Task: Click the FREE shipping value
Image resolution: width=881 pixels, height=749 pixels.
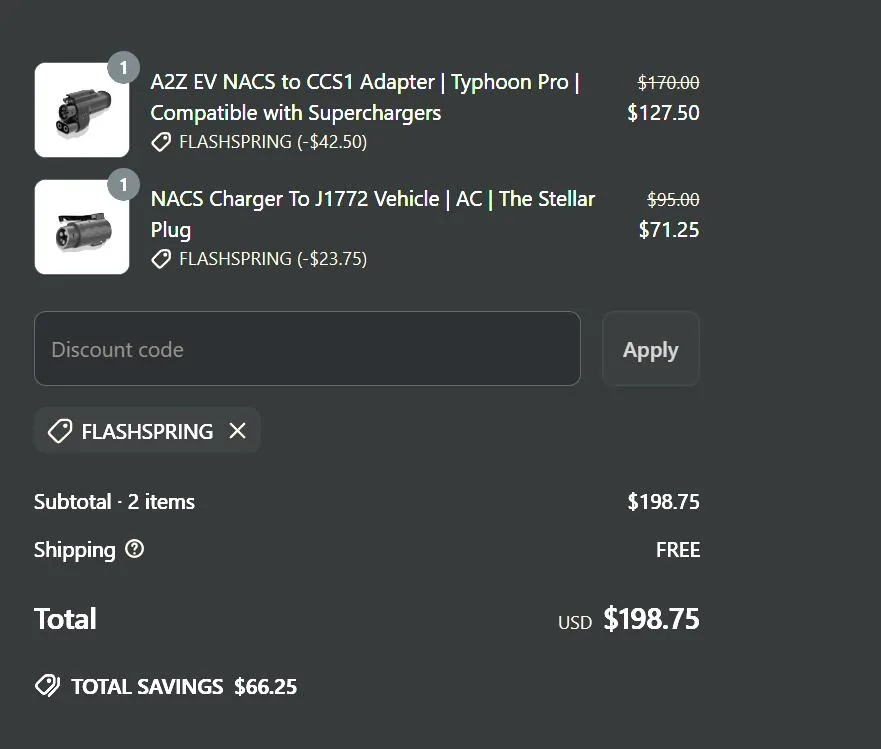Action: (x=677, y=550)
